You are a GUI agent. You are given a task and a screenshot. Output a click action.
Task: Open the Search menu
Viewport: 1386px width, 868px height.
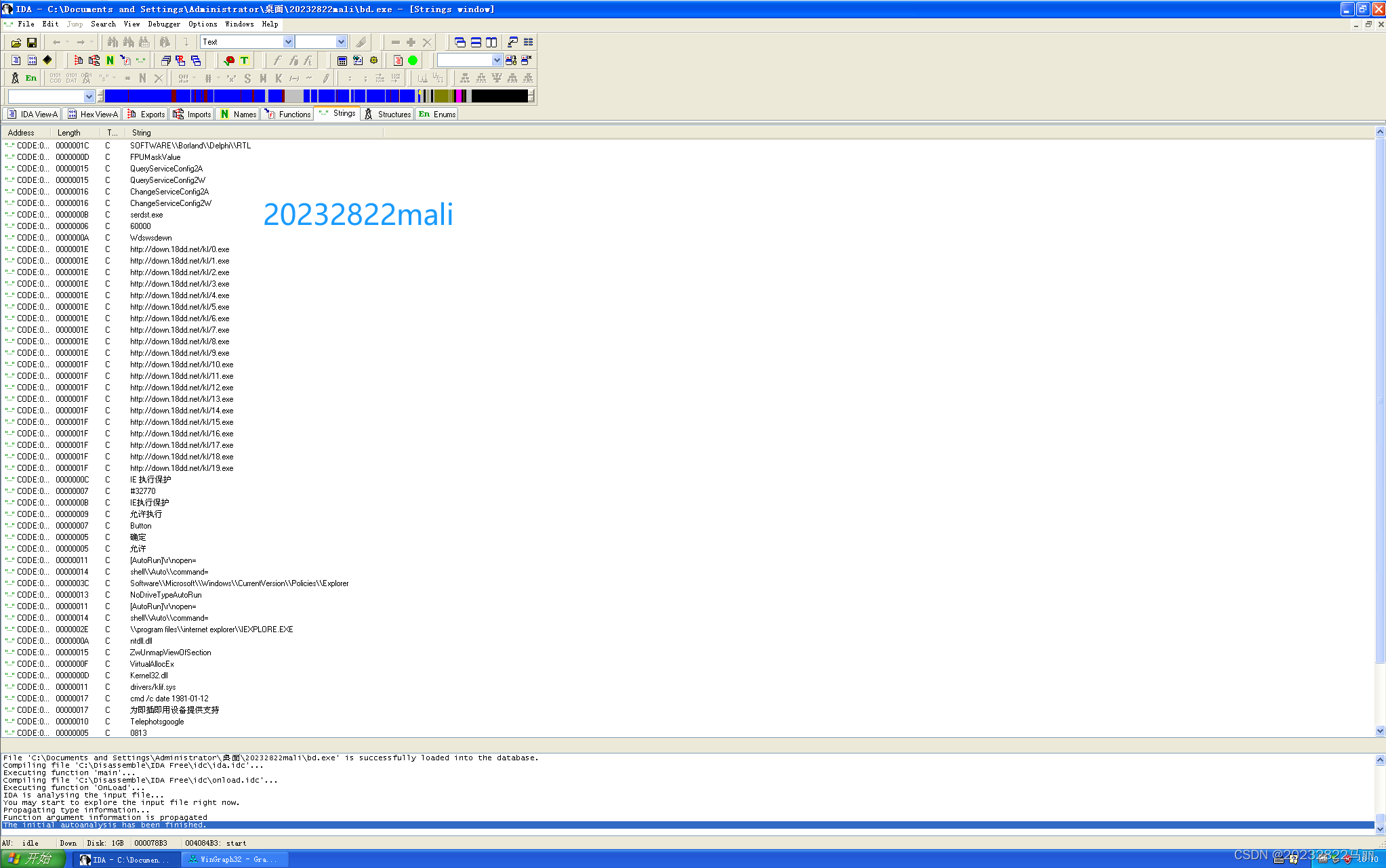pyautogui.click(x=103, y=24)
